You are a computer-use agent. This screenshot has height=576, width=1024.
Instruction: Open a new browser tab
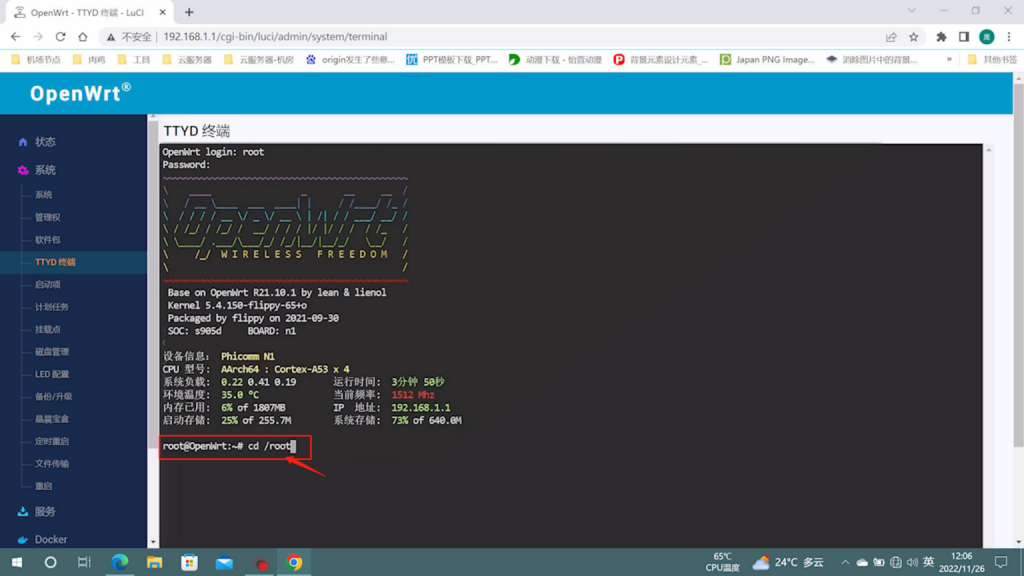pos(189,12)
